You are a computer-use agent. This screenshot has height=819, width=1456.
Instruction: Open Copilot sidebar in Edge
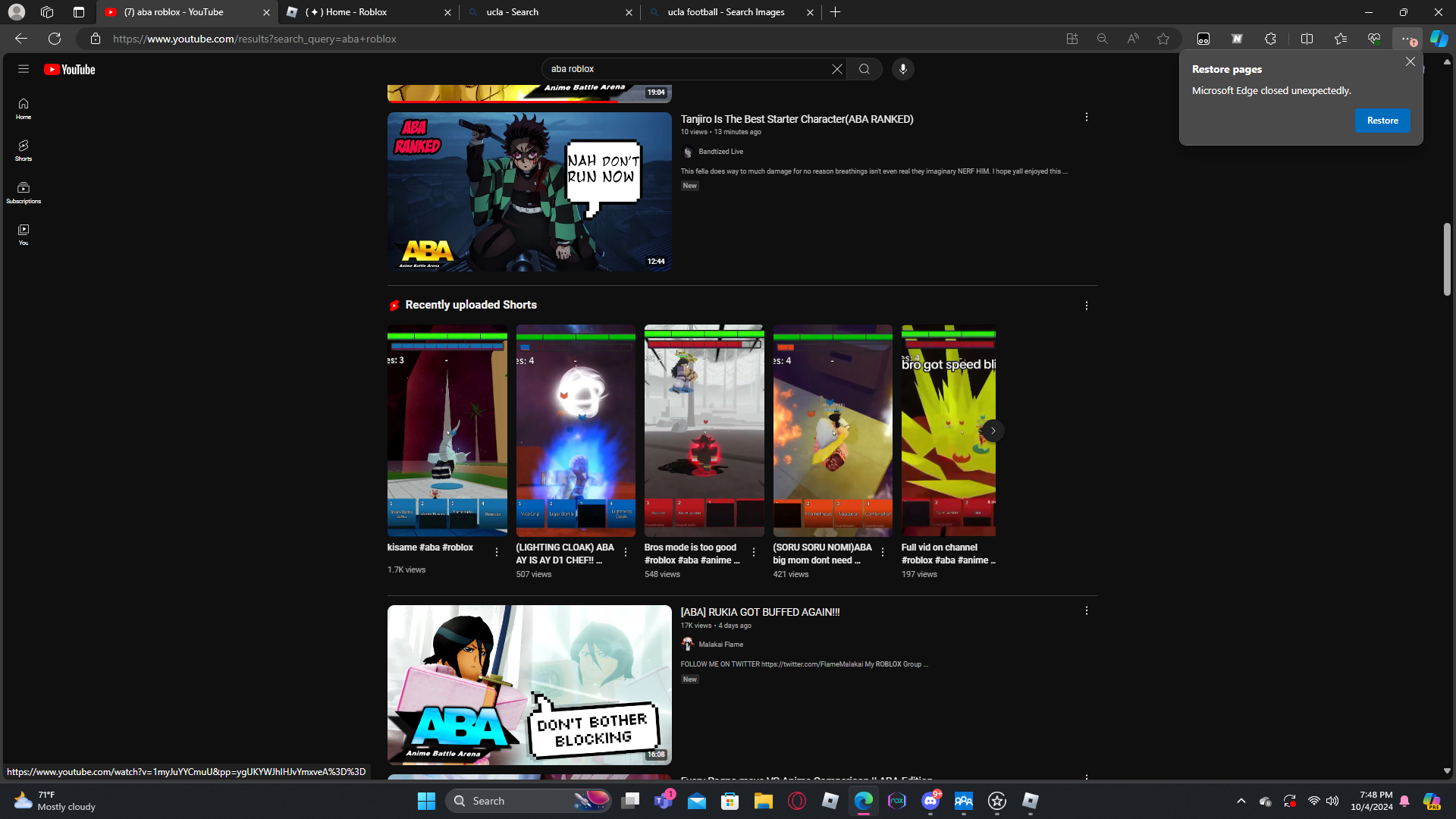pos(1439,39)
